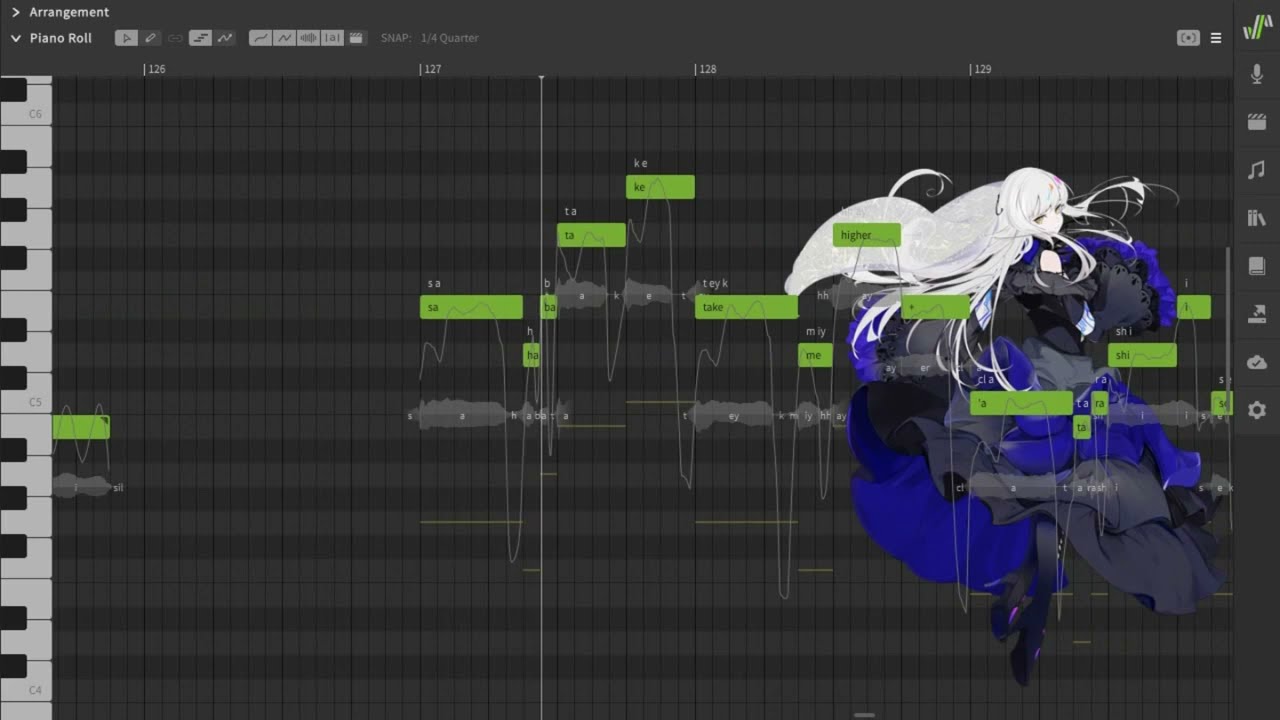The image size is (1280, 720).
Task: Expand the Arrangement panel
Action: [15, 12]
